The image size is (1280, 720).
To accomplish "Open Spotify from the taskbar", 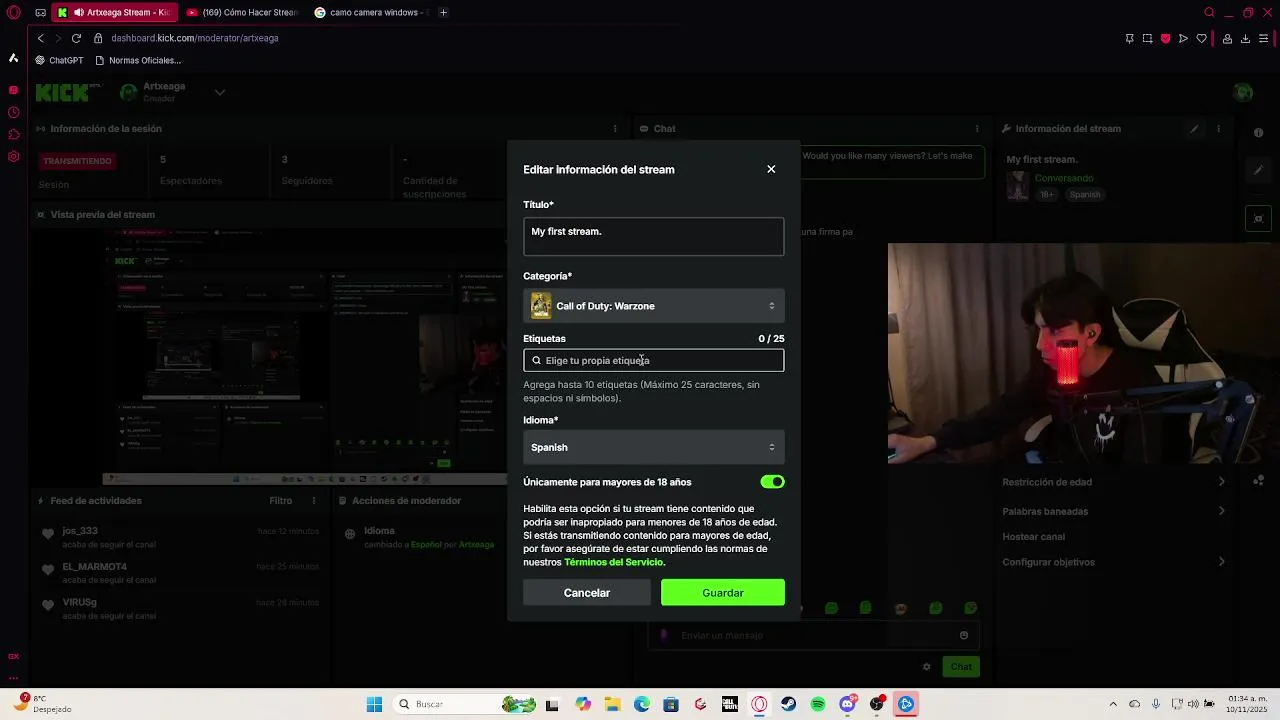I will (x=818, y=704).
